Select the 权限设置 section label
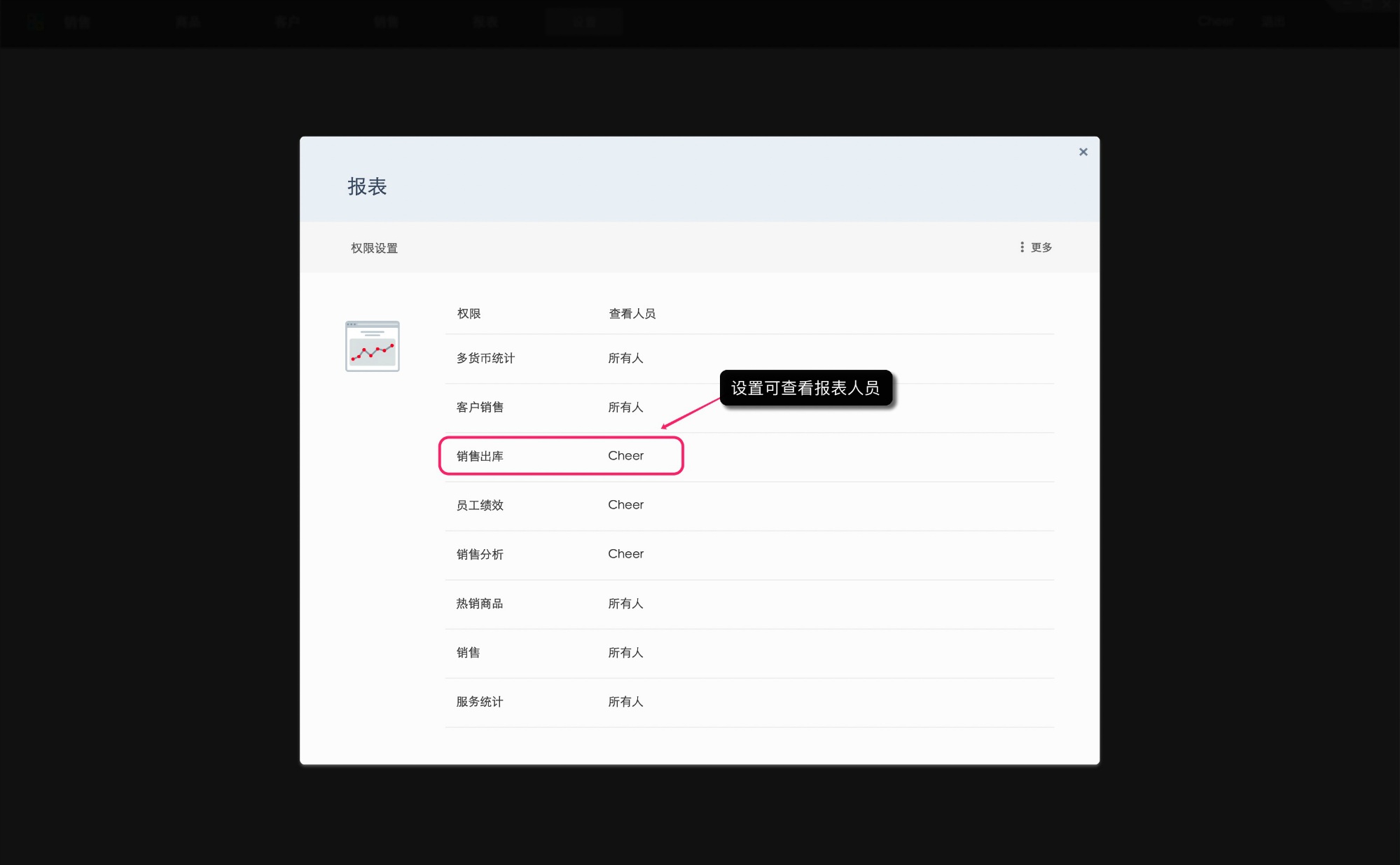 [x=374, y=248]
